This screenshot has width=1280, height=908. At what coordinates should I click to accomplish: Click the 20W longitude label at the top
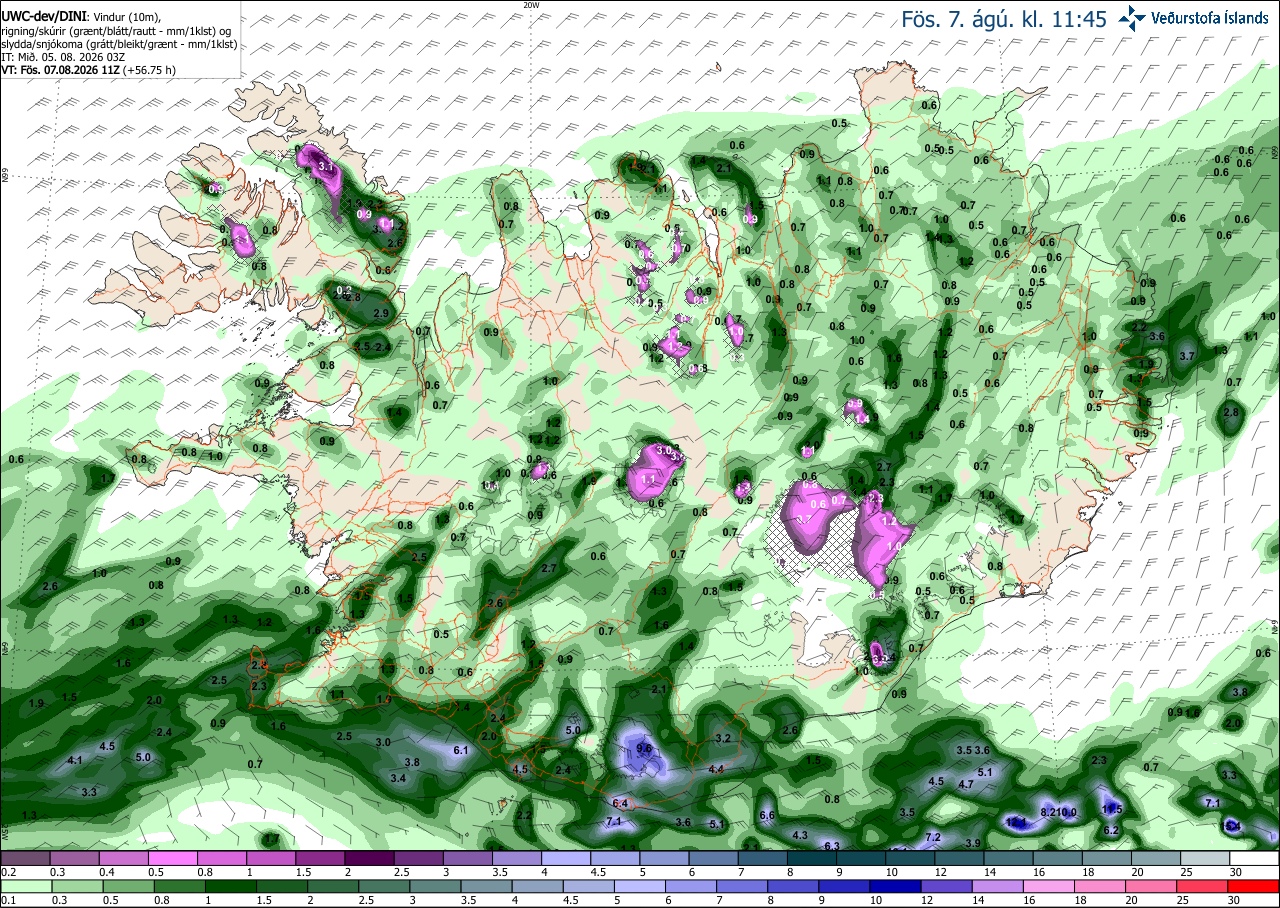pos(531,5)
